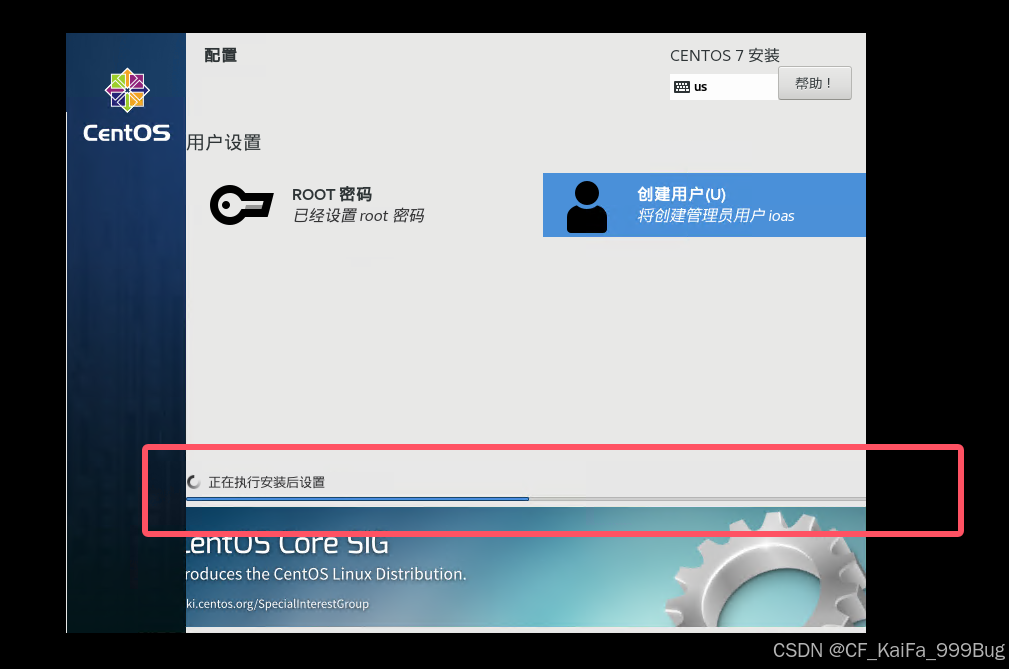Click 'roduces the CentOS Linux Distribution' text
The width and height of the screenshot is (1009, 669).
tap(326, 574)
